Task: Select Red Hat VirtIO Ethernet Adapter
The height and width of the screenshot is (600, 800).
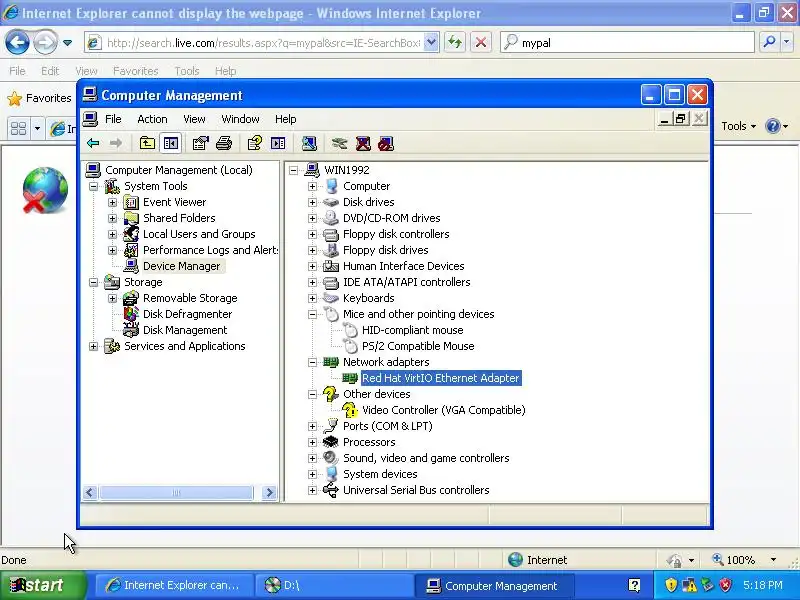Action: (x=440, y=378)
